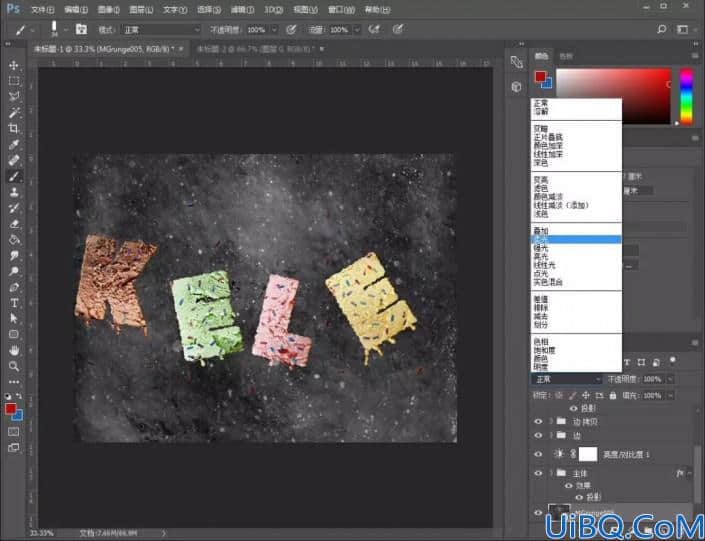The image size is (705, 541).
Task: Hide the 边 拷贝 group layer
Action: click(538, 421)
